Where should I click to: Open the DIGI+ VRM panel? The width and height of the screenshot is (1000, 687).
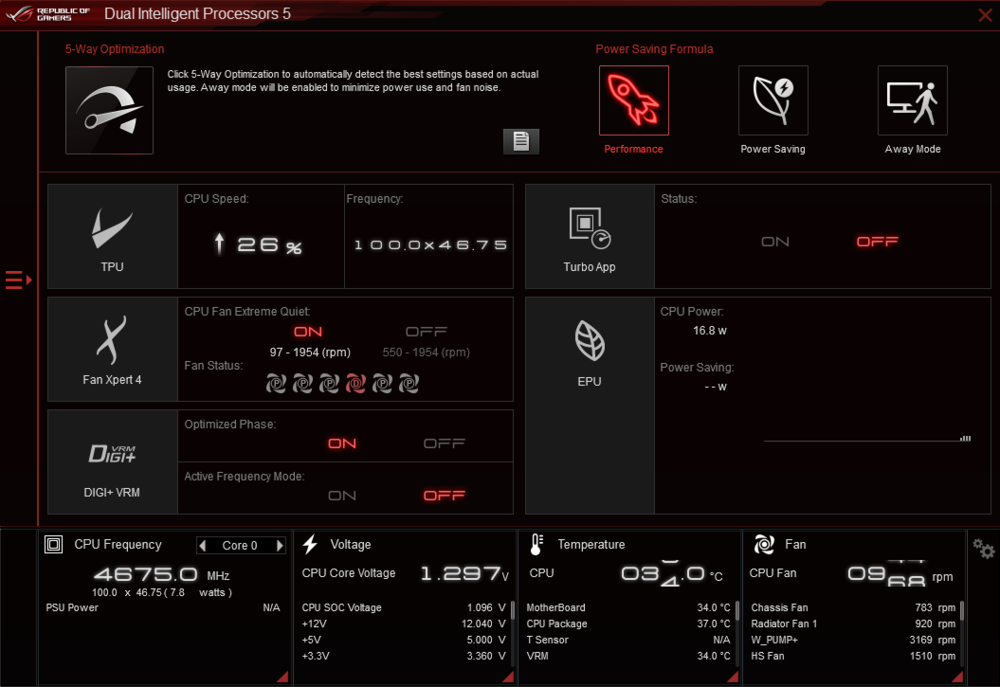tap(112, 461)
